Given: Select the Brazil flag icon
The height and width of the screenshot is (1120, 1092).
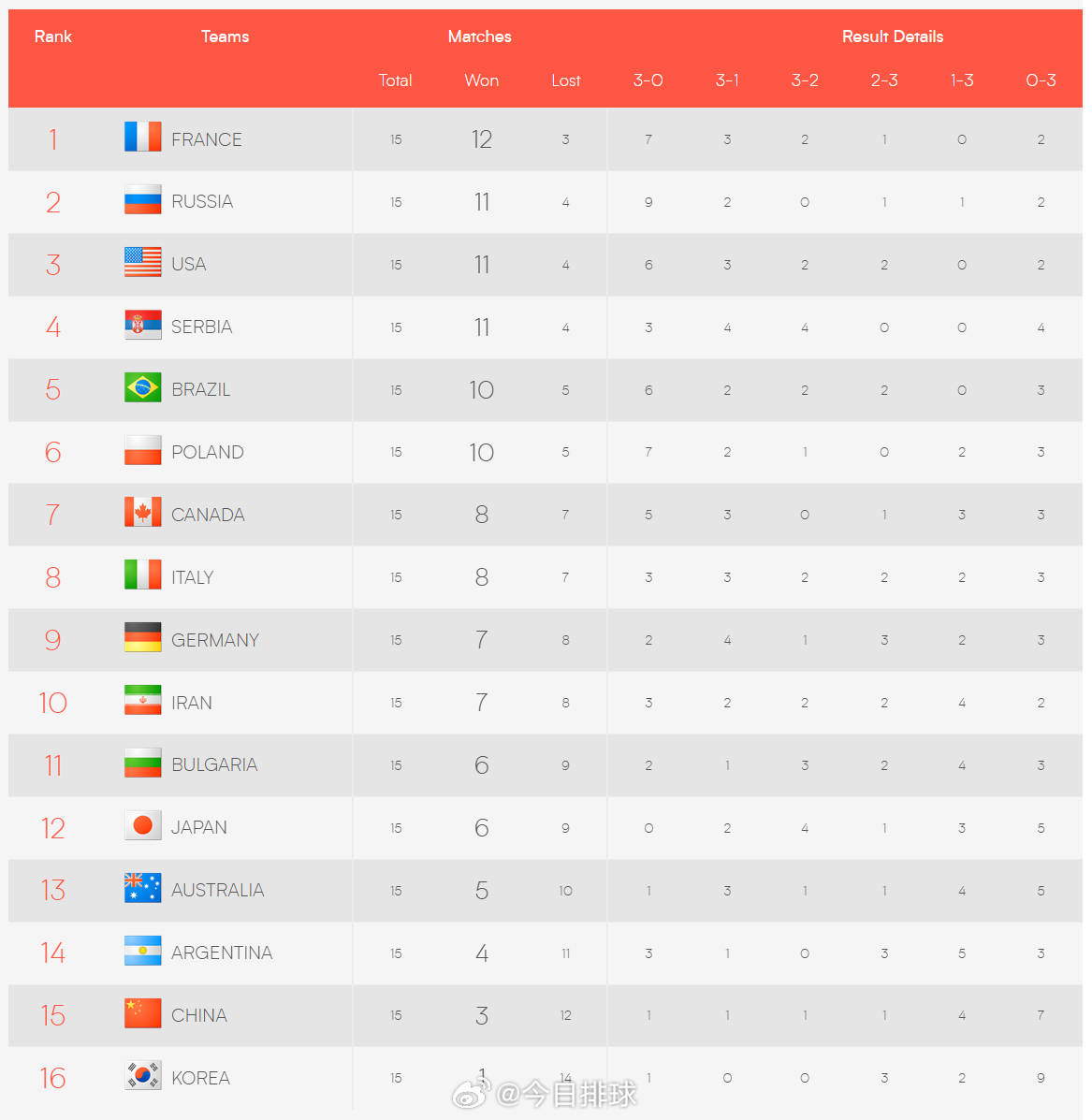Looking at the screenshot, I should (143, 388).
